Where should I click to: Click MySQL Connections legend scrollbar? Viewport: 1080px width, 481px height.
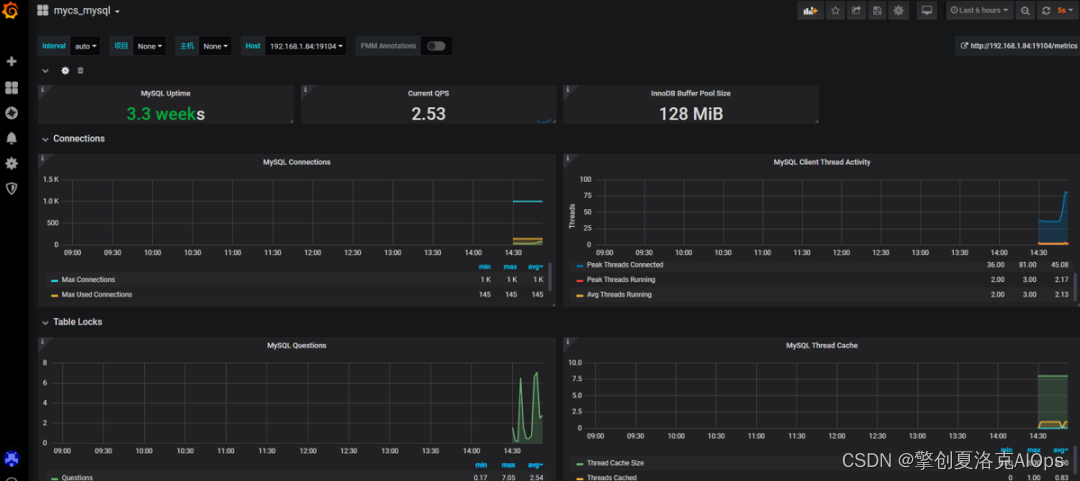(550, 277)
